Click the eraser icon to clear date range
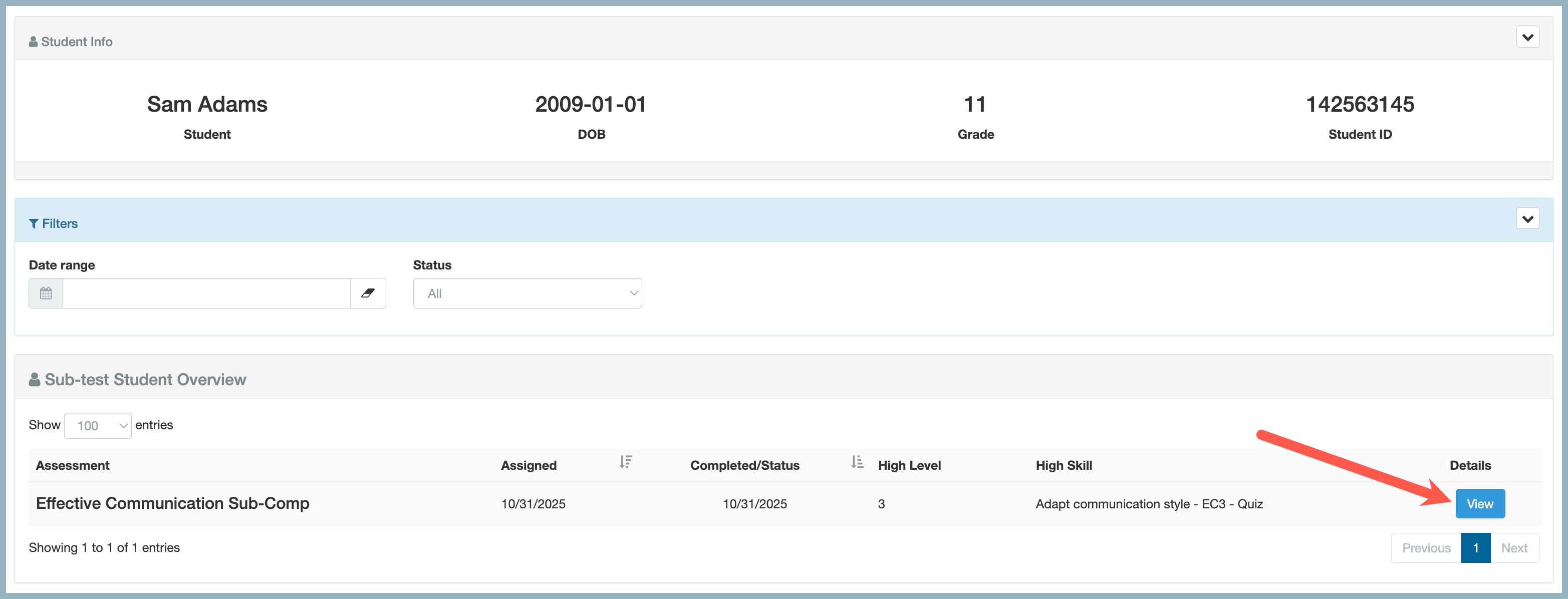Image resolution: width=1568 pixels, height=599 pixels. click(x=368, y=293)
